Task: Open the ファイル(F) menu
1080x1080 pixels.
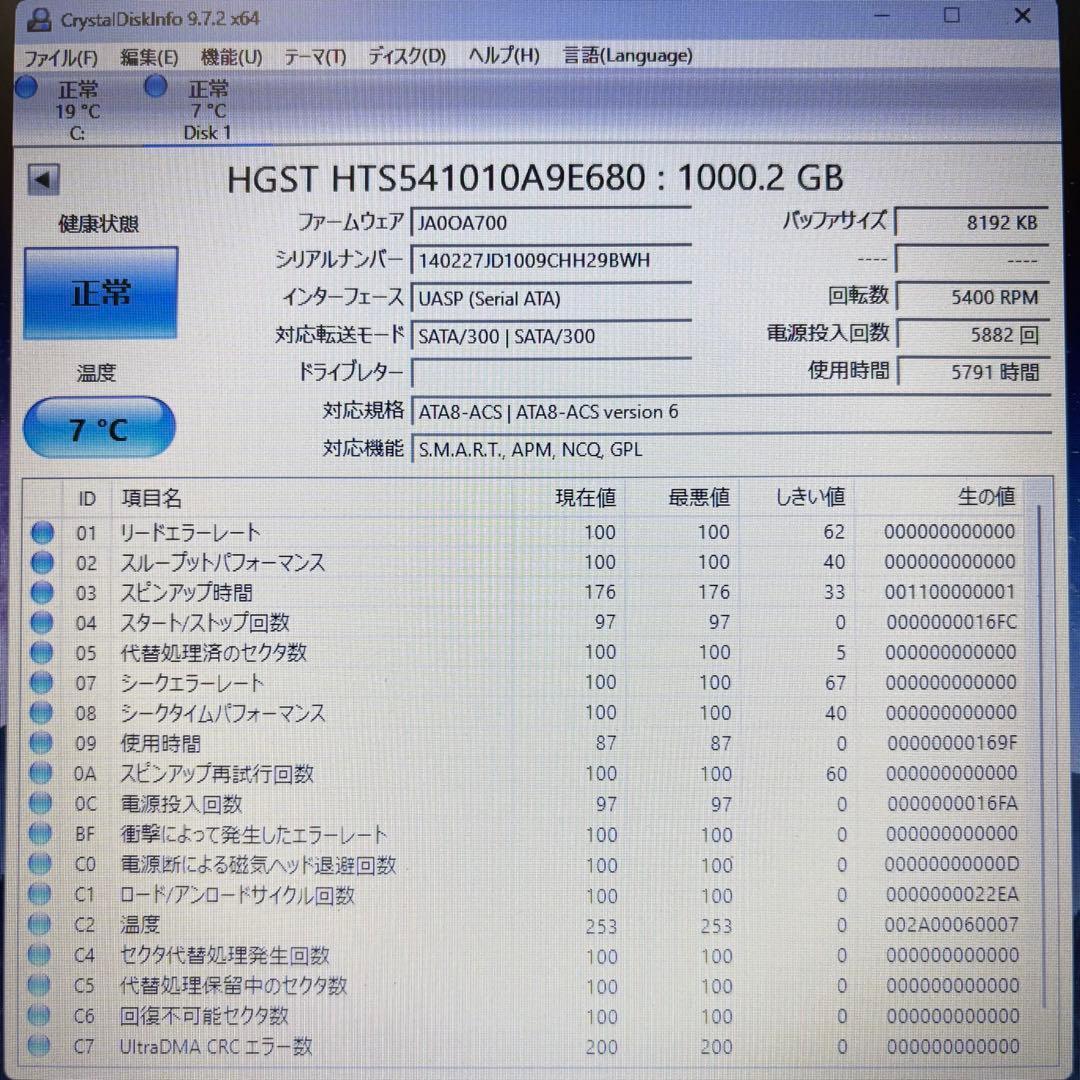Action: tap(60, 56)
